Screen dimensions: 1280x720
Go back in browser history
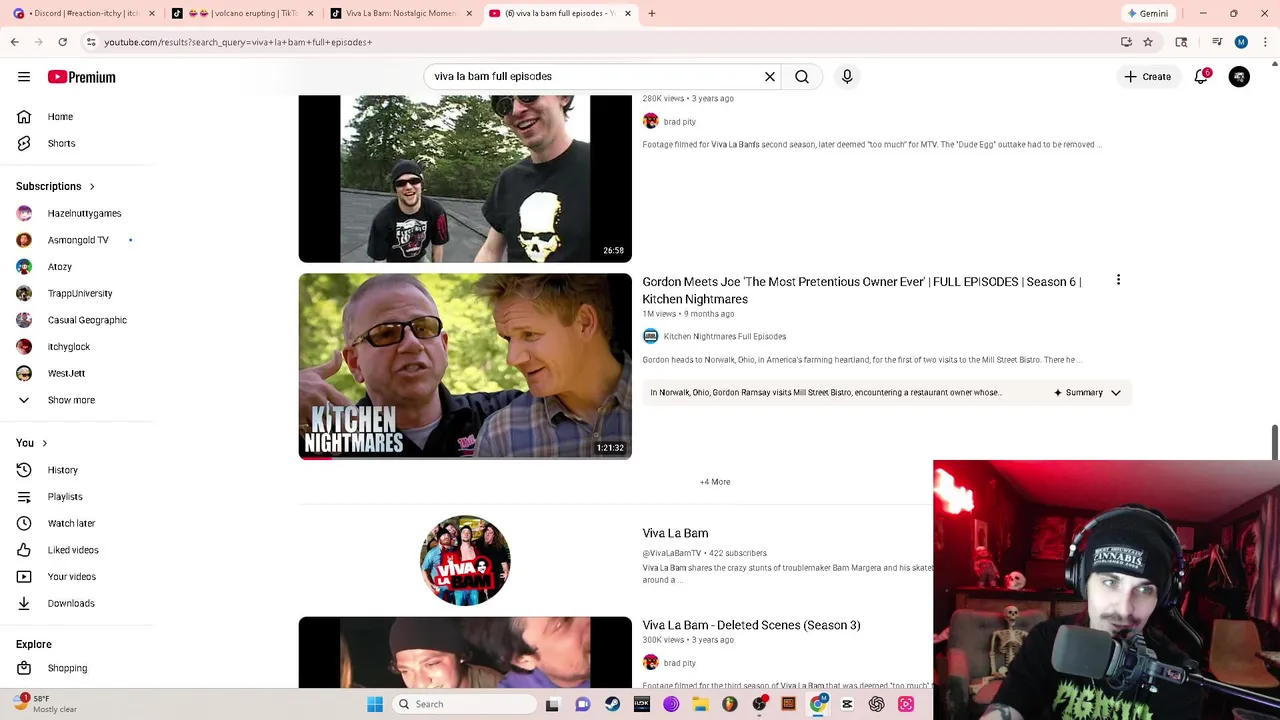pyautogui.click(x=14, y=42)
